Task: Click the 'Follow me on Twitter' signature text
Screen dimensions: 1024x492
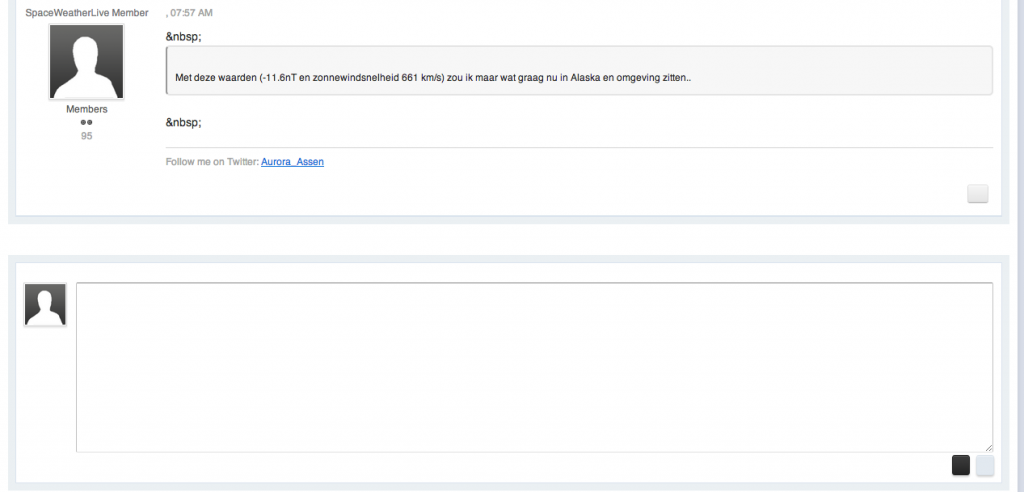Action: coord(212,162)
